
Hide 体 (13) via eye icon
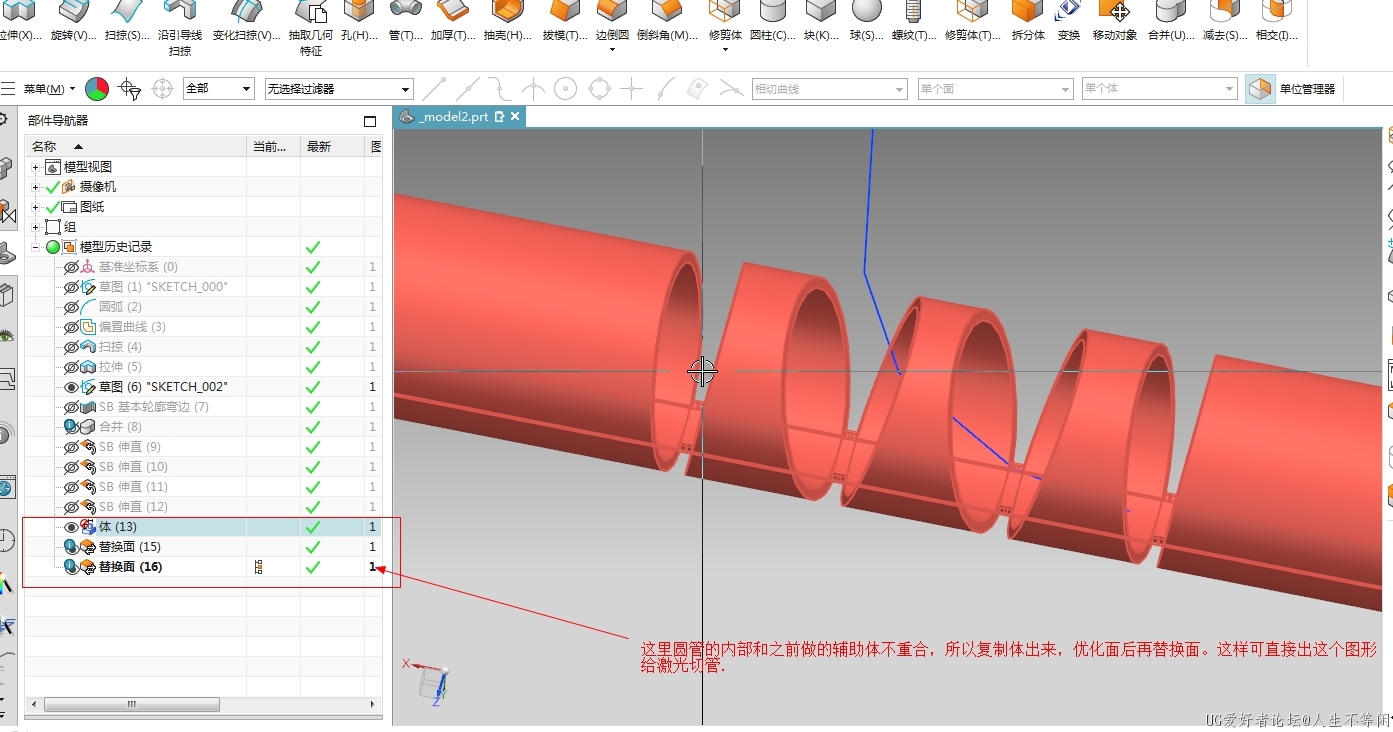(x=71, y=527)
